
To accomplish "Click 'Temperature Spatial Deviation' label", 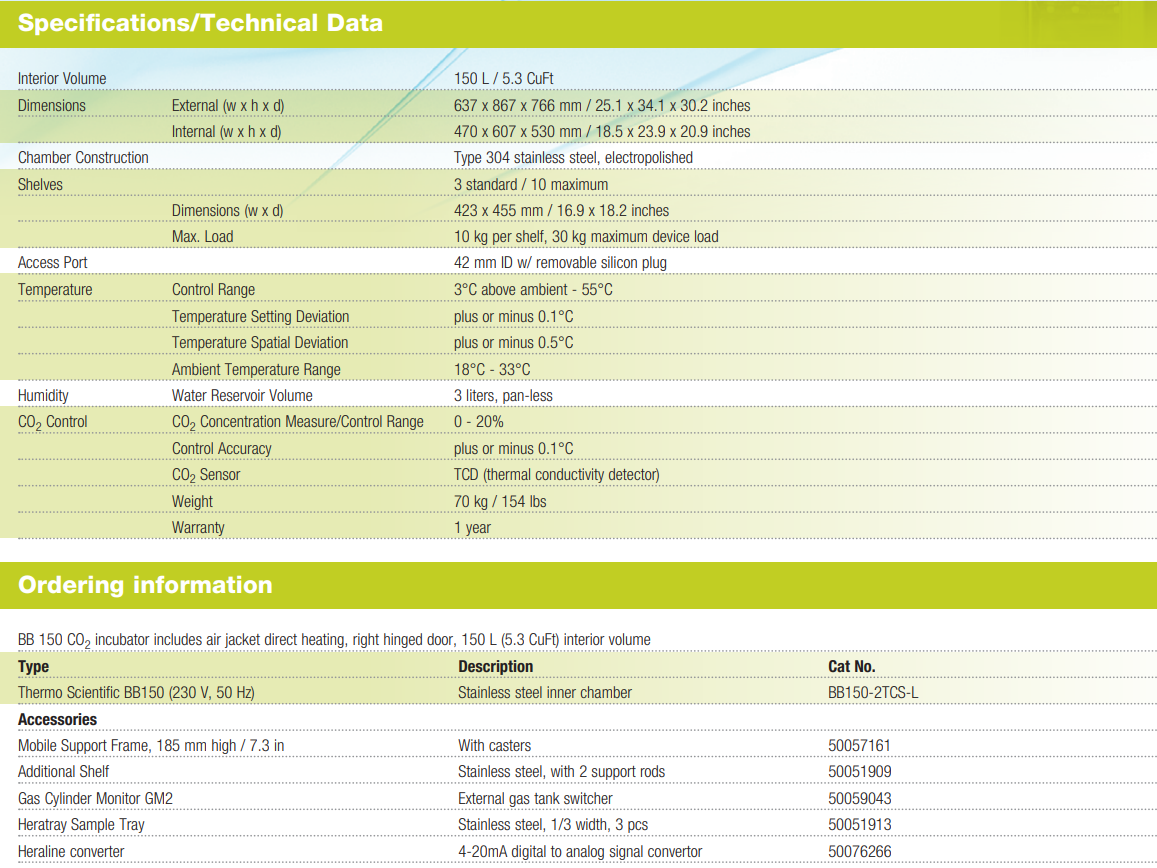I will pyautogui.click(x=260, y=342).
